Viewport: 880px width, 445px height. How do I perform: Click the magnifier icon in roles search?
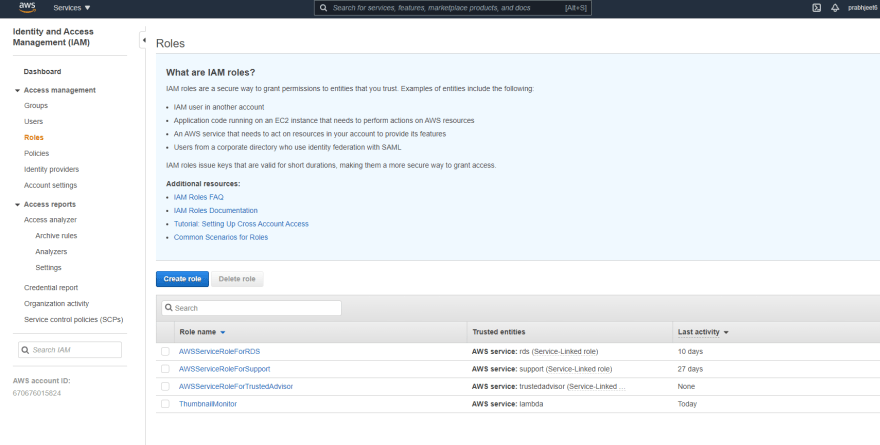click(168, 308)
